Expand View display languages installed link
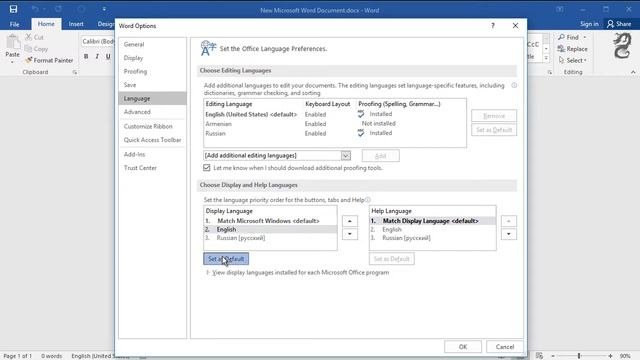 (300, 272)
